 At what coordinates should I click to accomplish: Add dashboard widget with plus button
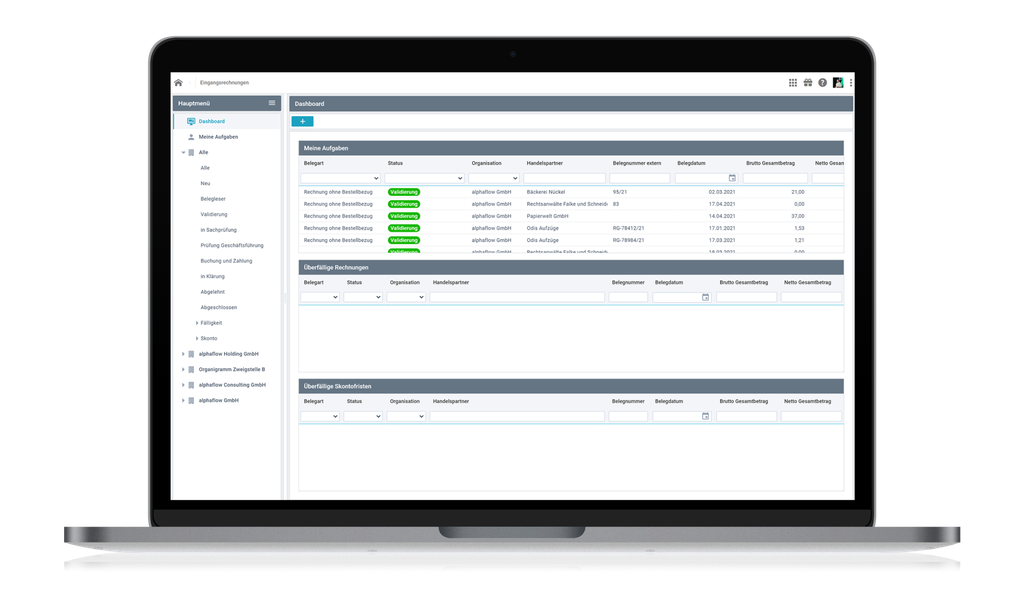click(302, 121)
